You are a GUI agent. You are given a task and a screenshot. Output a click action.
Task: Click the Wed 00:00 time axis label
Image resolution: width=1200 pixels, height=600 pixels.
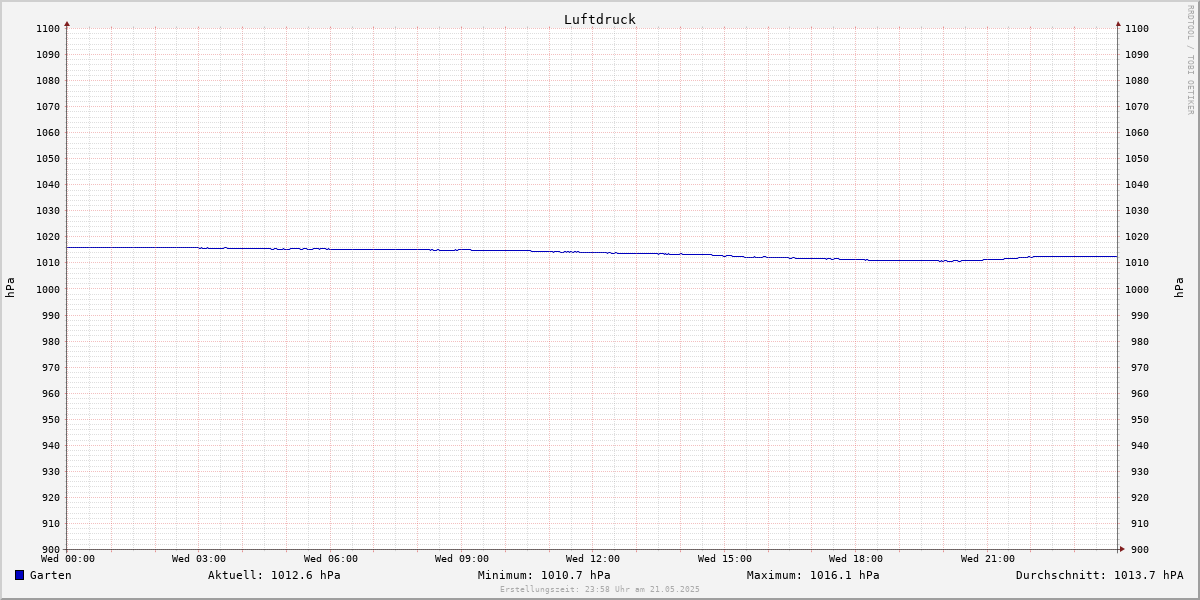click(x=68, y=559)
